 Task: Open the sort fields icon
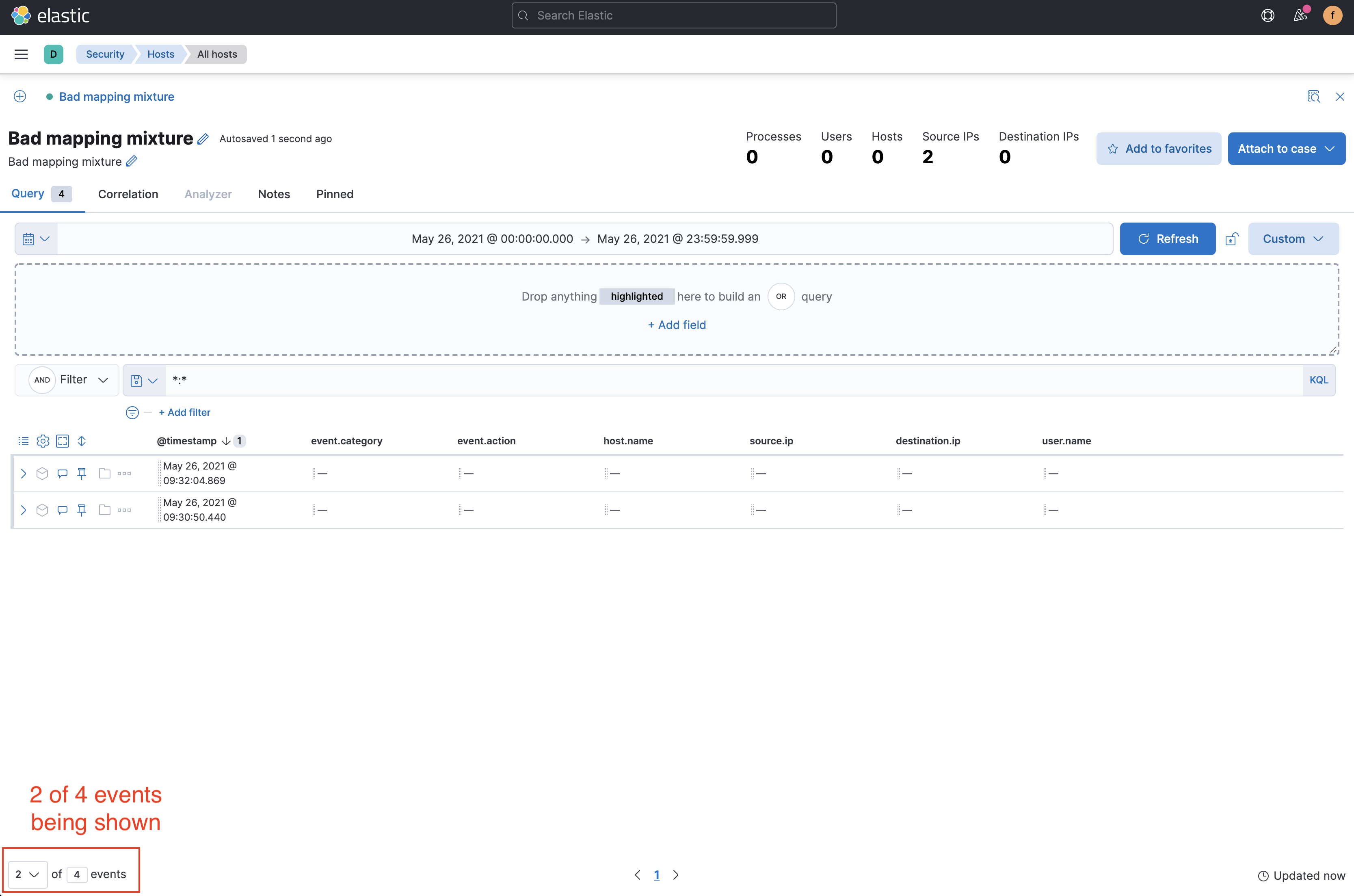point(82,441)
